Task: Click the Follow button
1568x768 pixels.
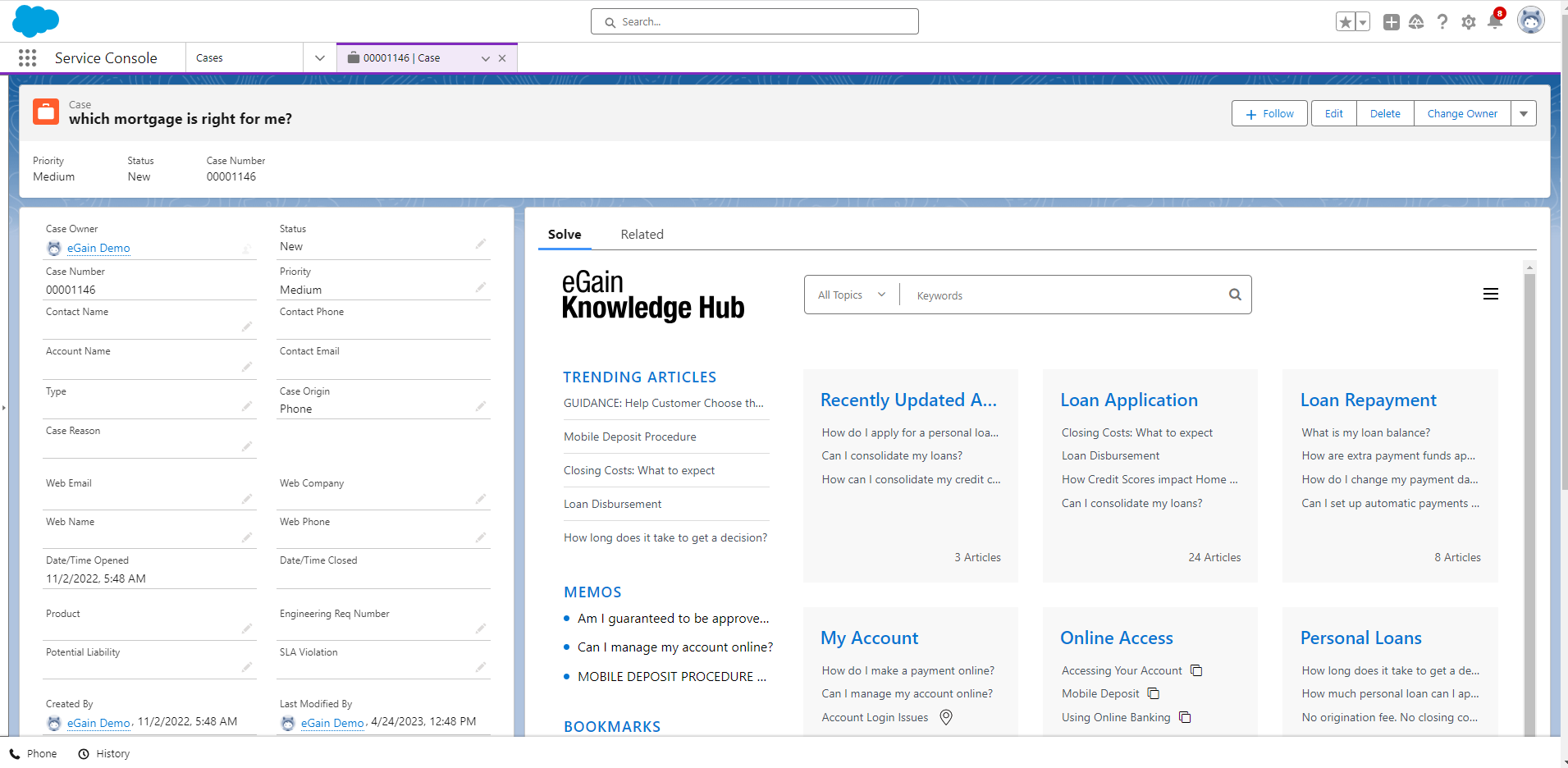Action: click(1269, 113)
